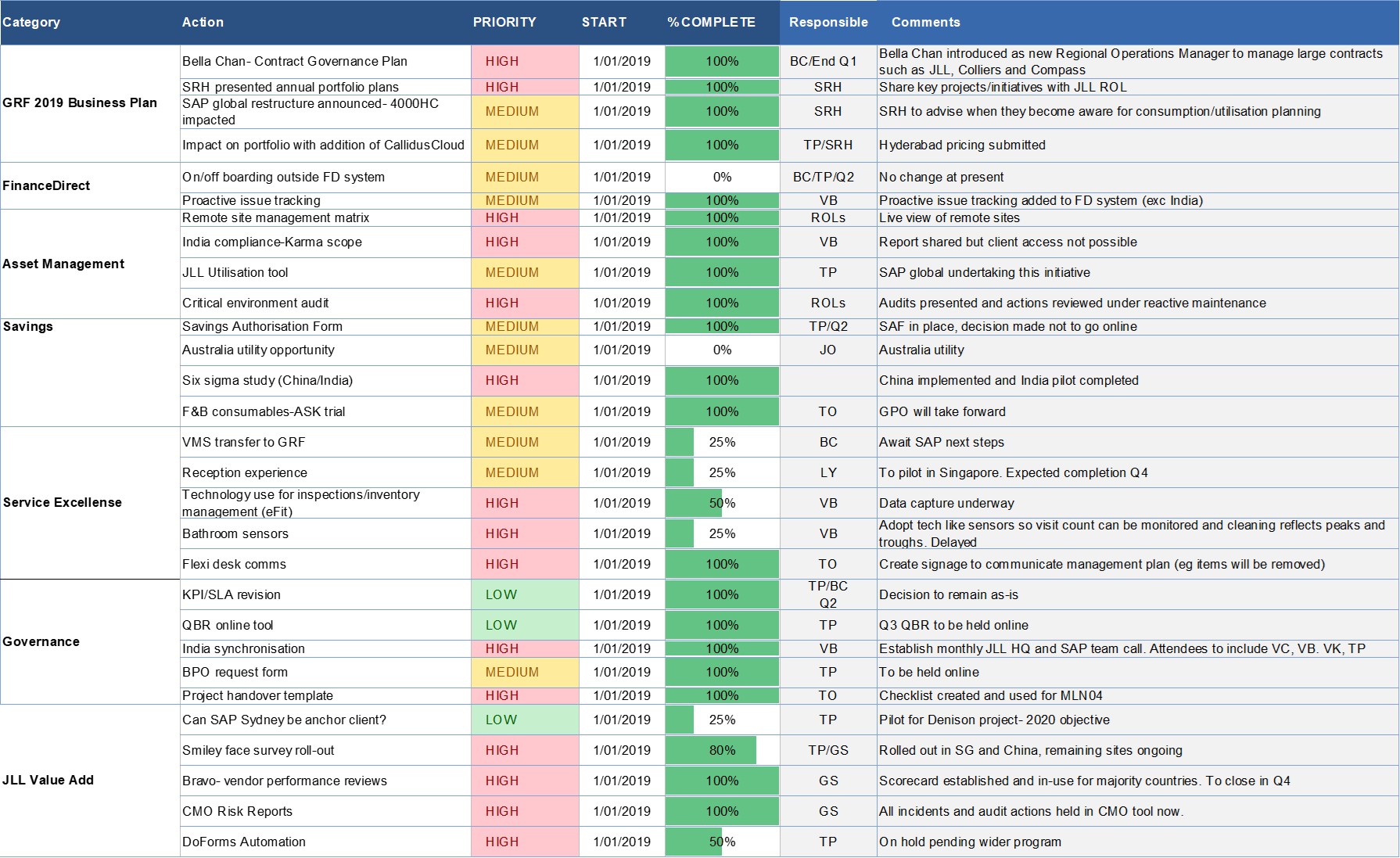1400x858 pixels.
Task: Click the Responsible column header
Action: click(828, 22)
